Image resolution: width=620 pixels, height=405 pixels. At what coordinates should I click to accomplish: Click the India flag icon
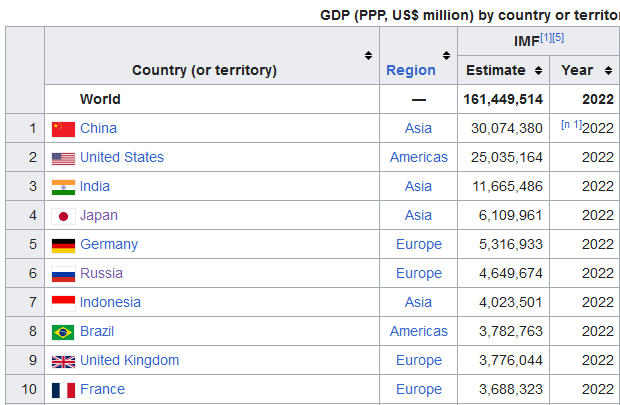tap(63, 187)
